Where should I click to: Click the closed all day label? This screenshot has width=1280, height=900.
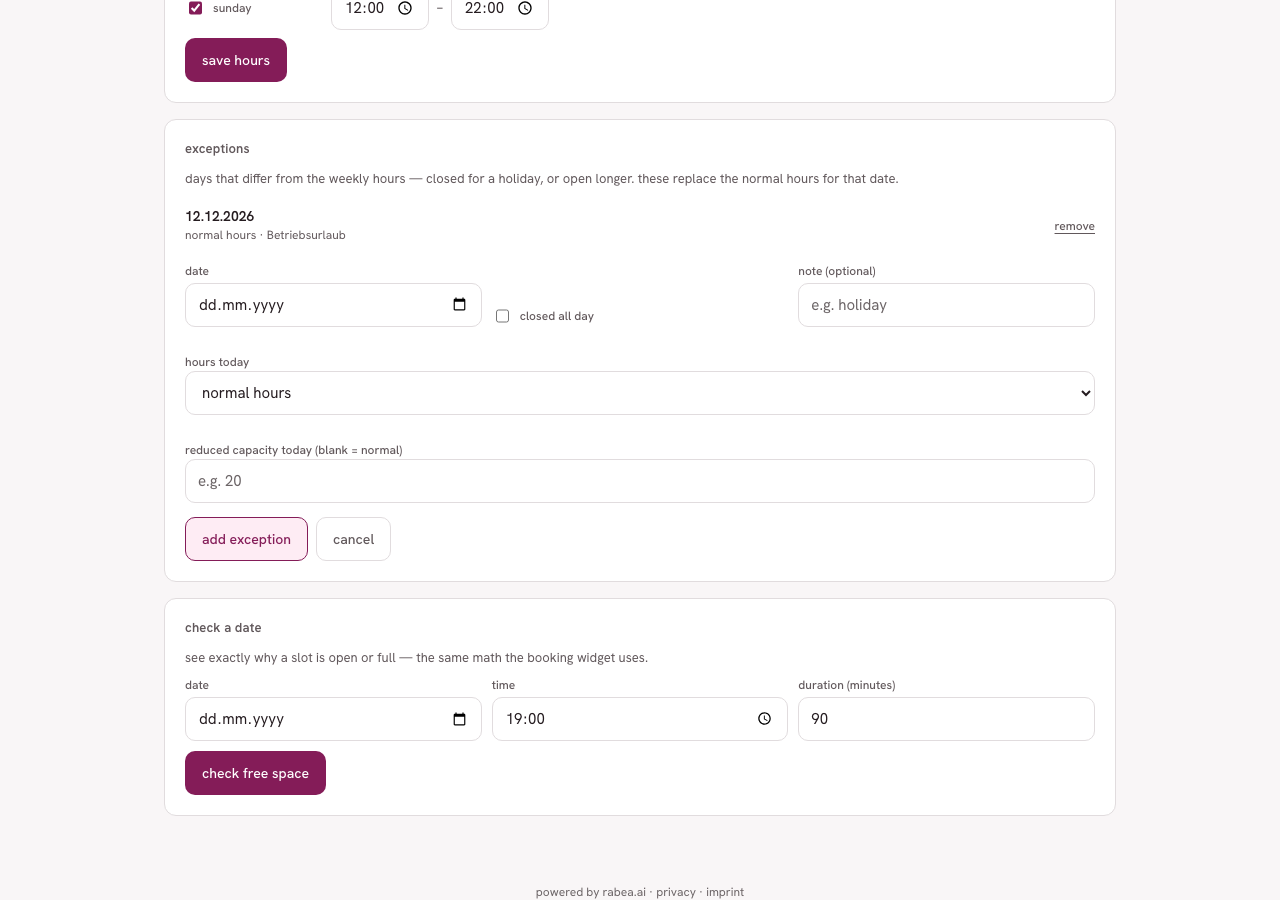click(x=557, y=316)
